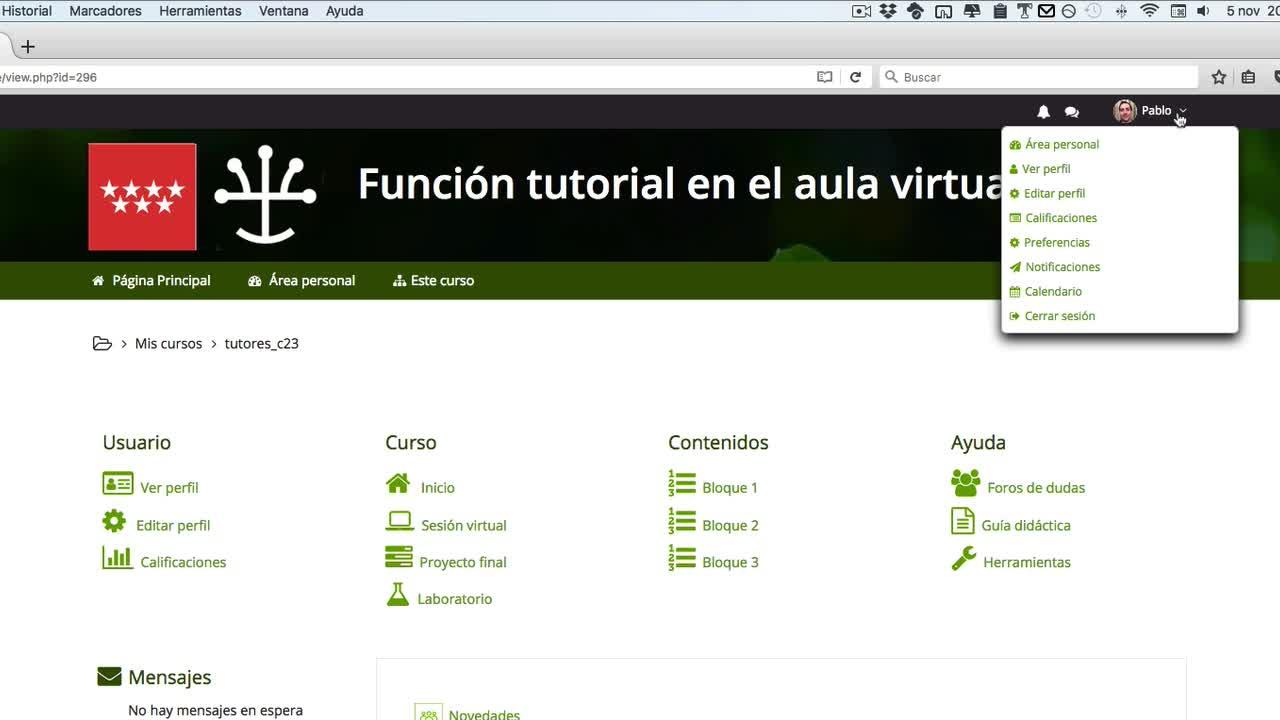
Task: Click the Buscar search field
Action: pos(1038,77)
